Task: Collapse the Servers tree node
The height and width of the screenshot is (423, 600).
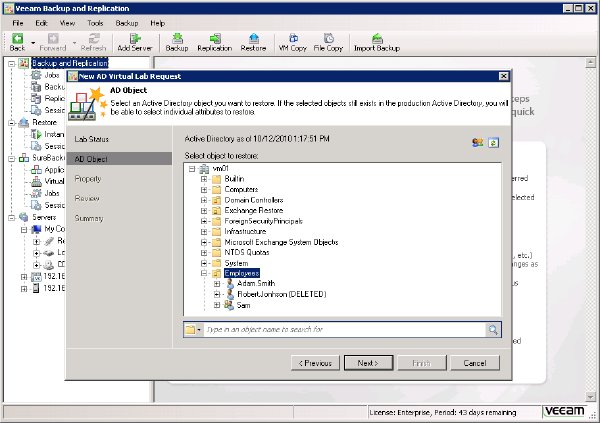Action: 12,217
